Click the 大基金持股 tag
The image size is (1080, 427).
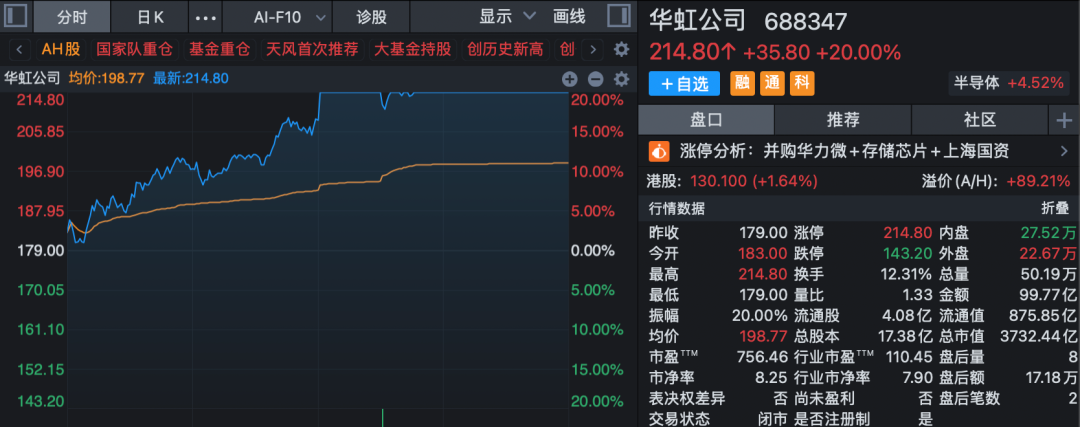pos(413,50)
